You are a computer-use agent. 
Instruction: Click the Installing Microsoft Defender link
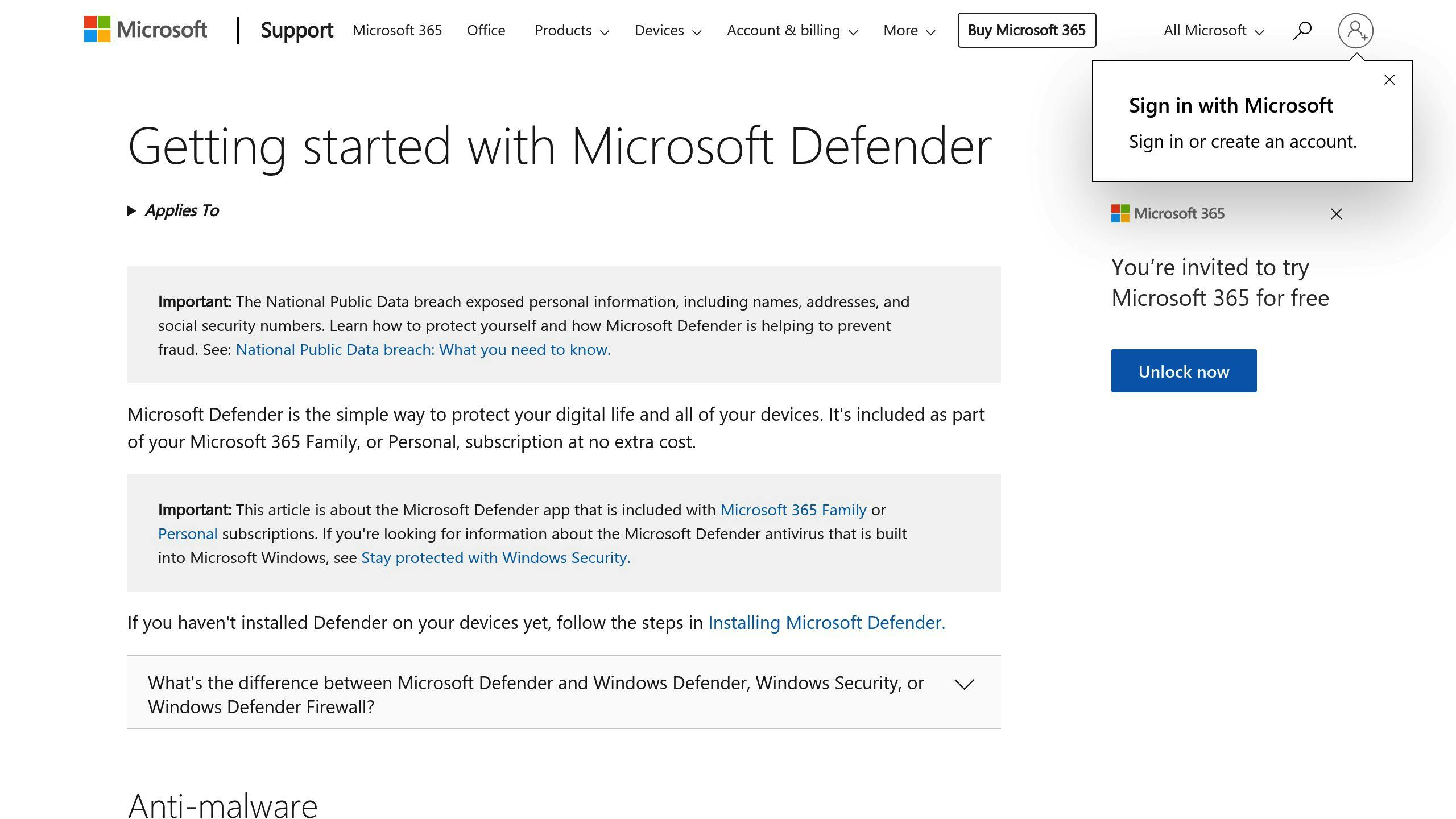click(x=825, y=621)
